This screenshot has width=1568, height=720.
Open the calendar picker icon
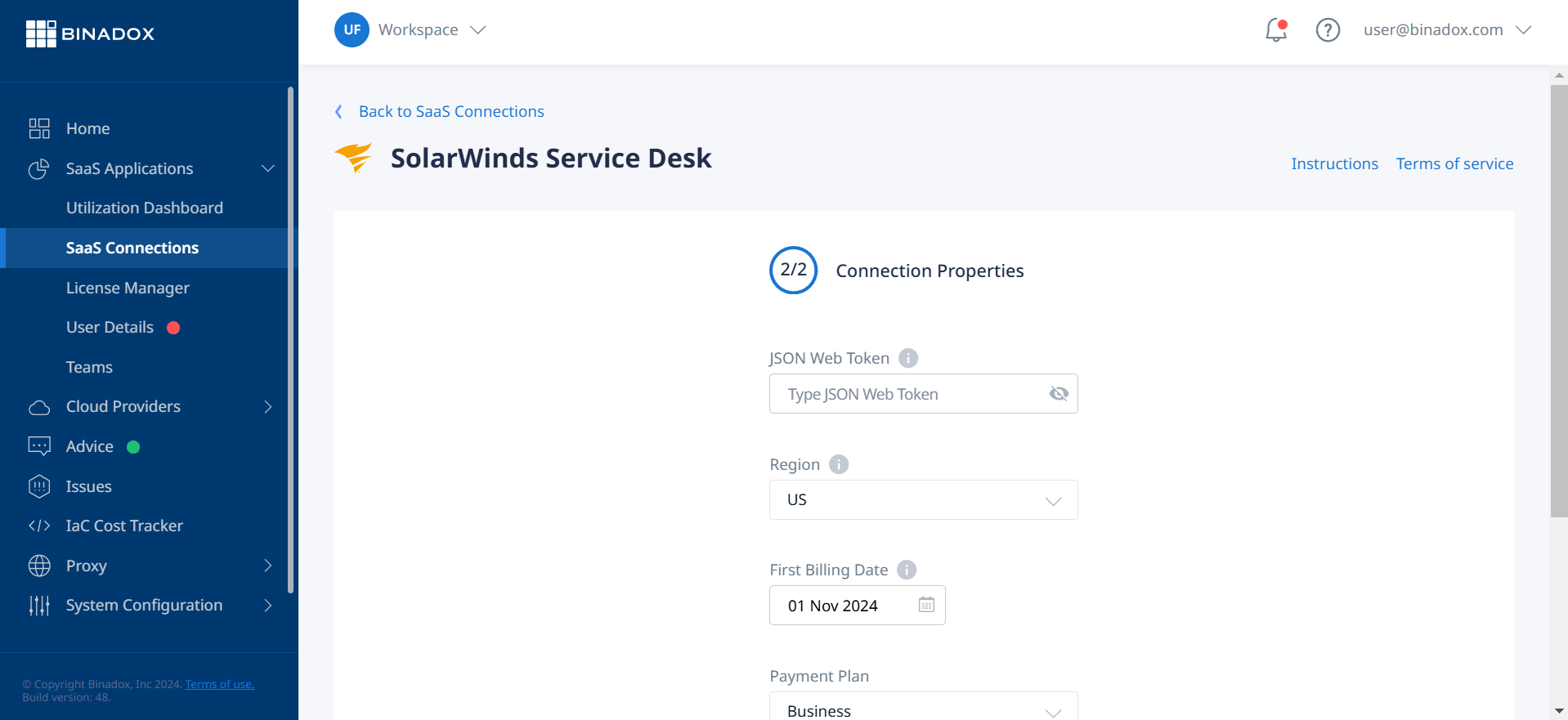[x=926, y=605]
